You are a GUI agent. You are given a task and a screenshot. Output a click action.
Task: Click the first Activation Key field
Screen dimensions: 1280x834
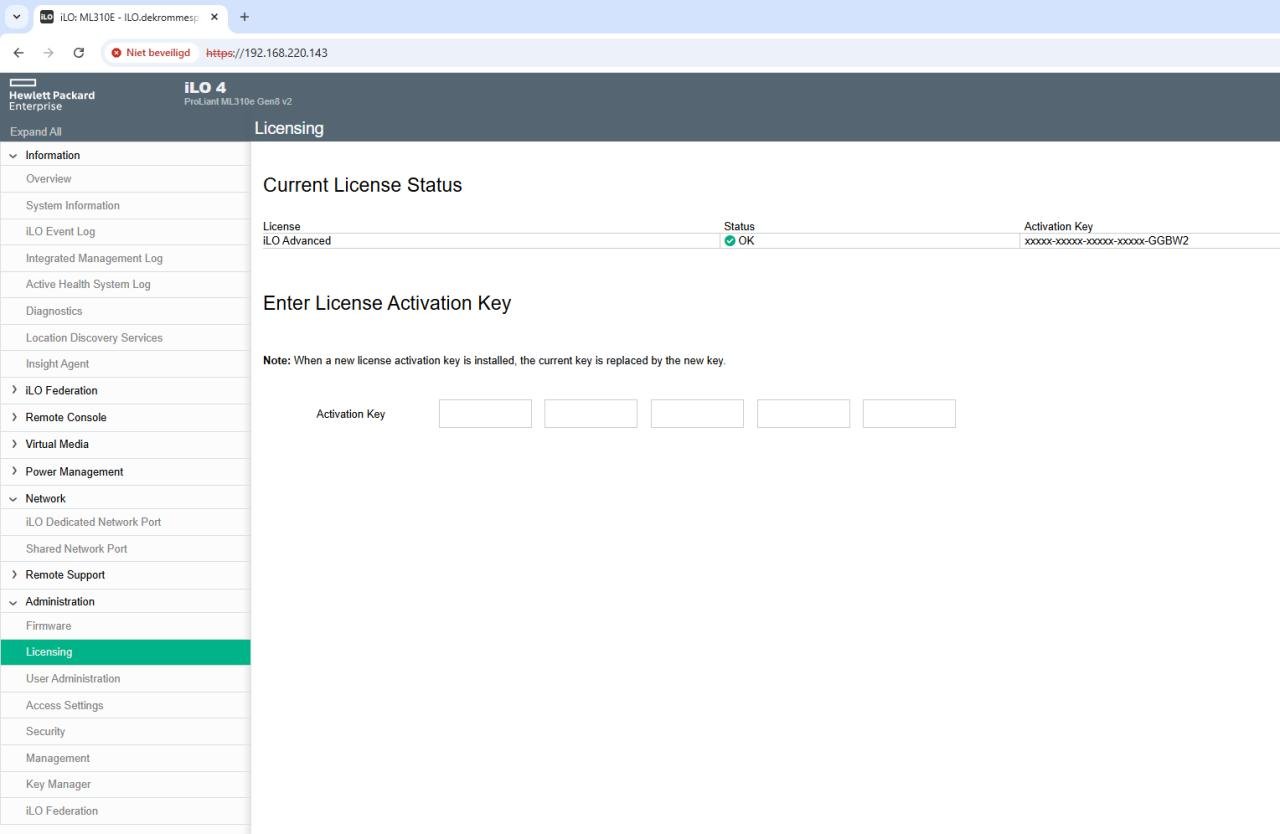point(485,414)
